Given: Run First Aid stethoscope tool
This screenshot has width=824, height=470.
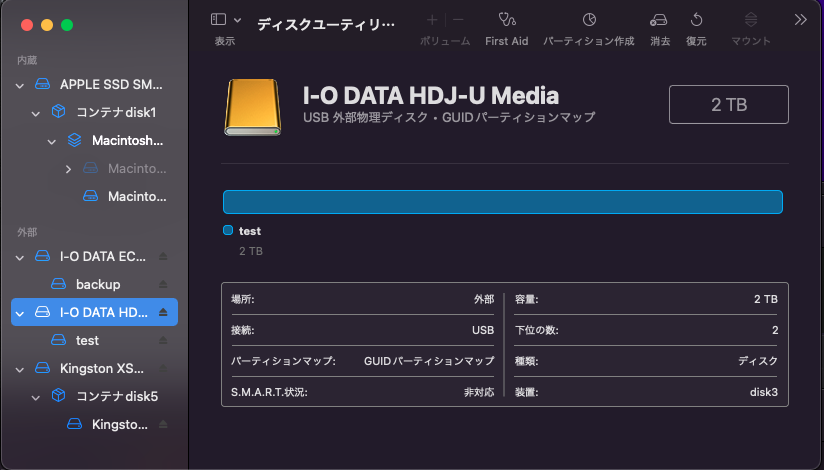Looking at the screenshot, I should [x=507, y=20].
